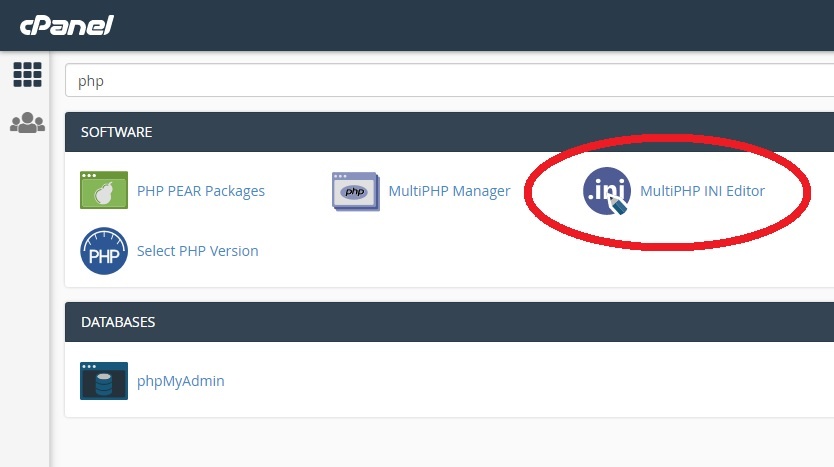Open Select PHP Version link

pyautogui.click(x=197, y=251)
